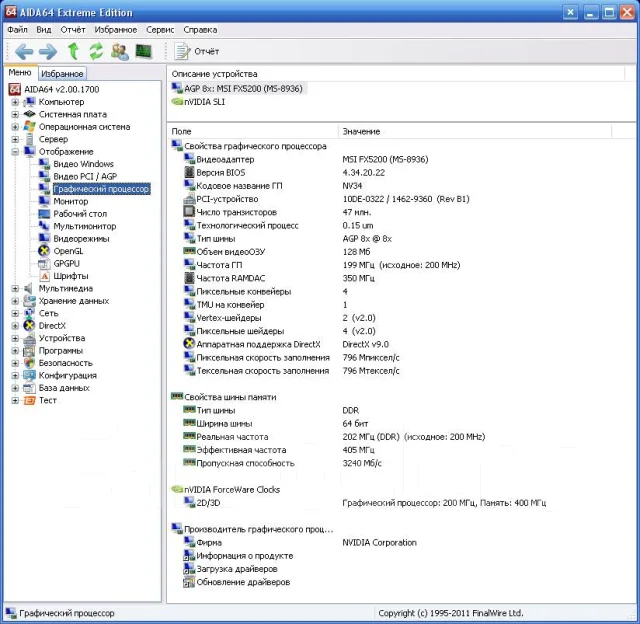Select the 3240 Мб/с bandwidth value
This screenshot has width=640, height=624.
click(362, 463)
